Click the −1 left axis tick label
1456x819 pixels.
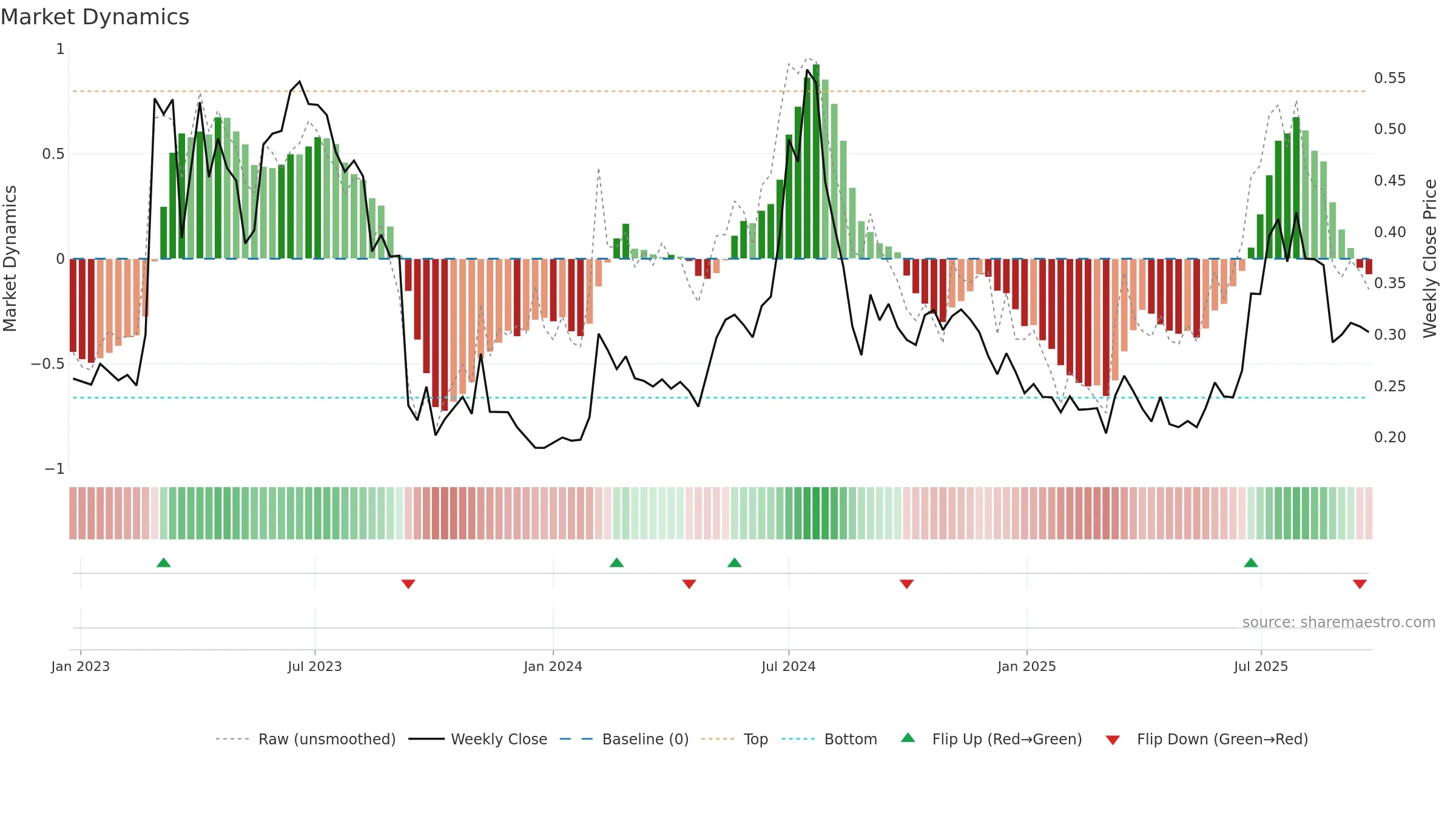tap(55, 469)
